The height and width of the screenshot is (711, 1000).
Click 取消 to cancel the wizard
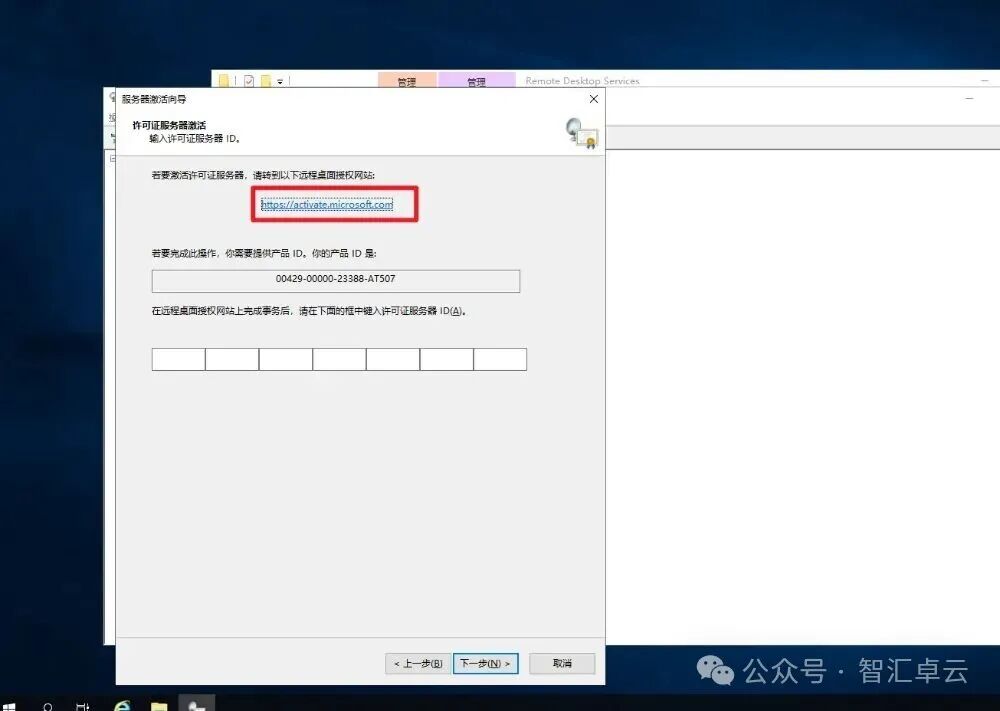[x=561, y=663]
